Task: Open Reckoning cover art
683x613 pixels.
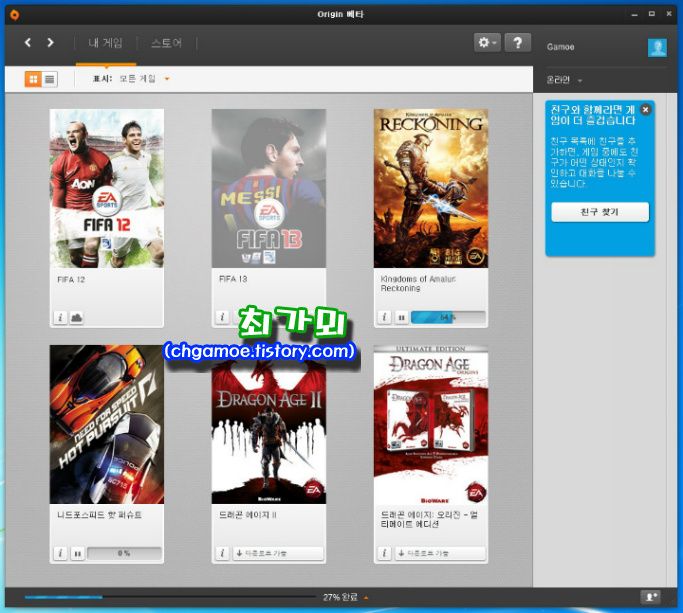Action: (431, 188)
